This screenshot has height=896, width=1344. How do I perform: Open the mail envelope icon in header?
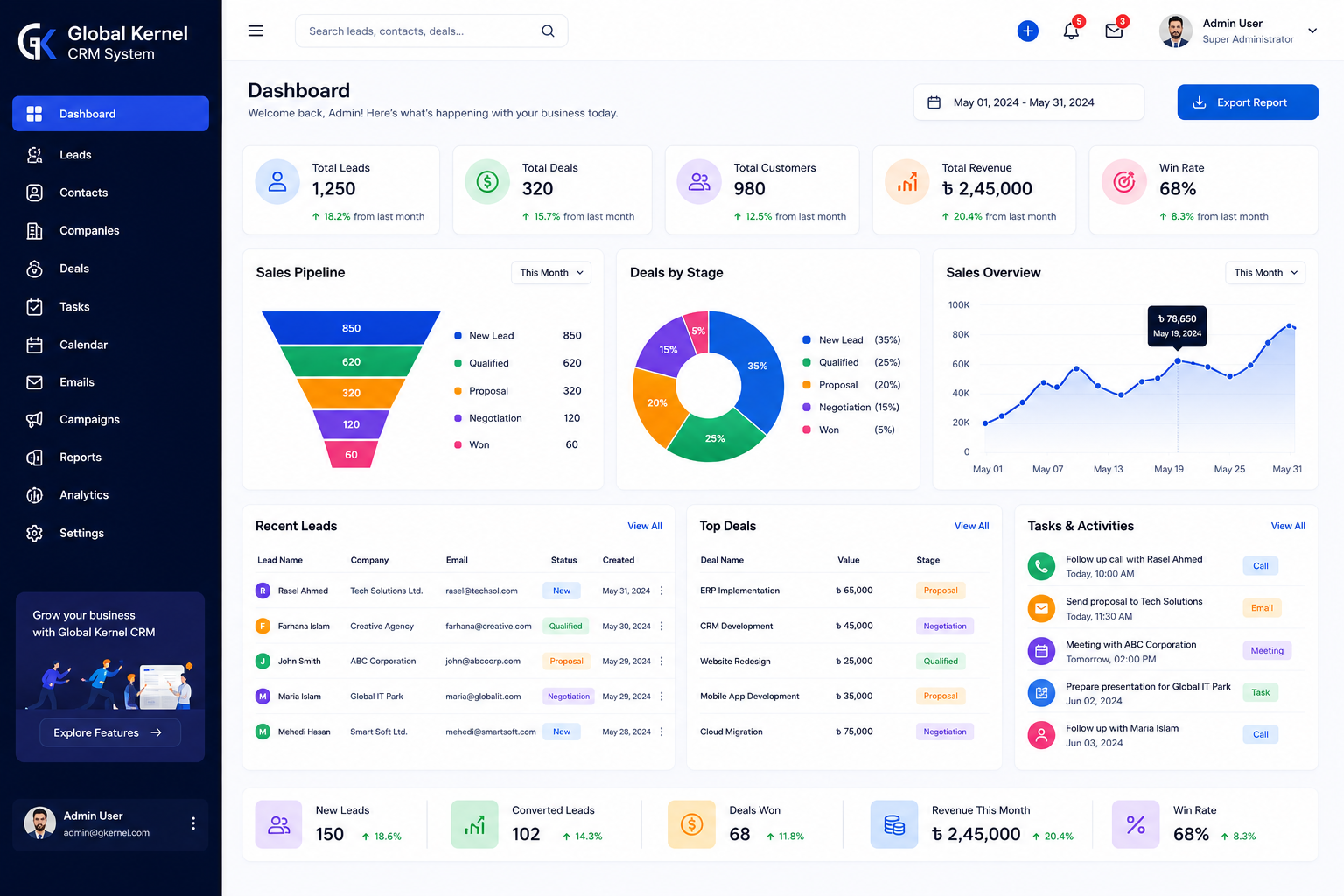pos(1114,31)
